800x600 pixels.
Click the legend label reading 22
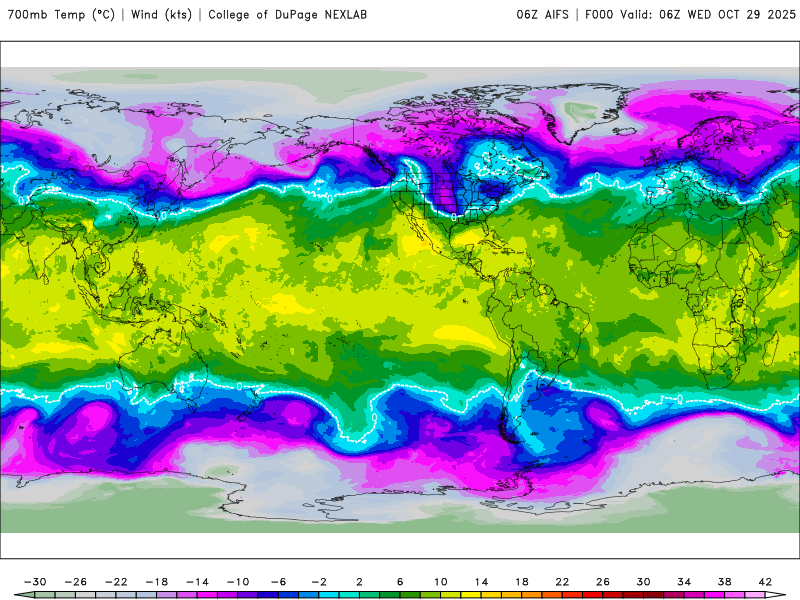click(562, 582)
